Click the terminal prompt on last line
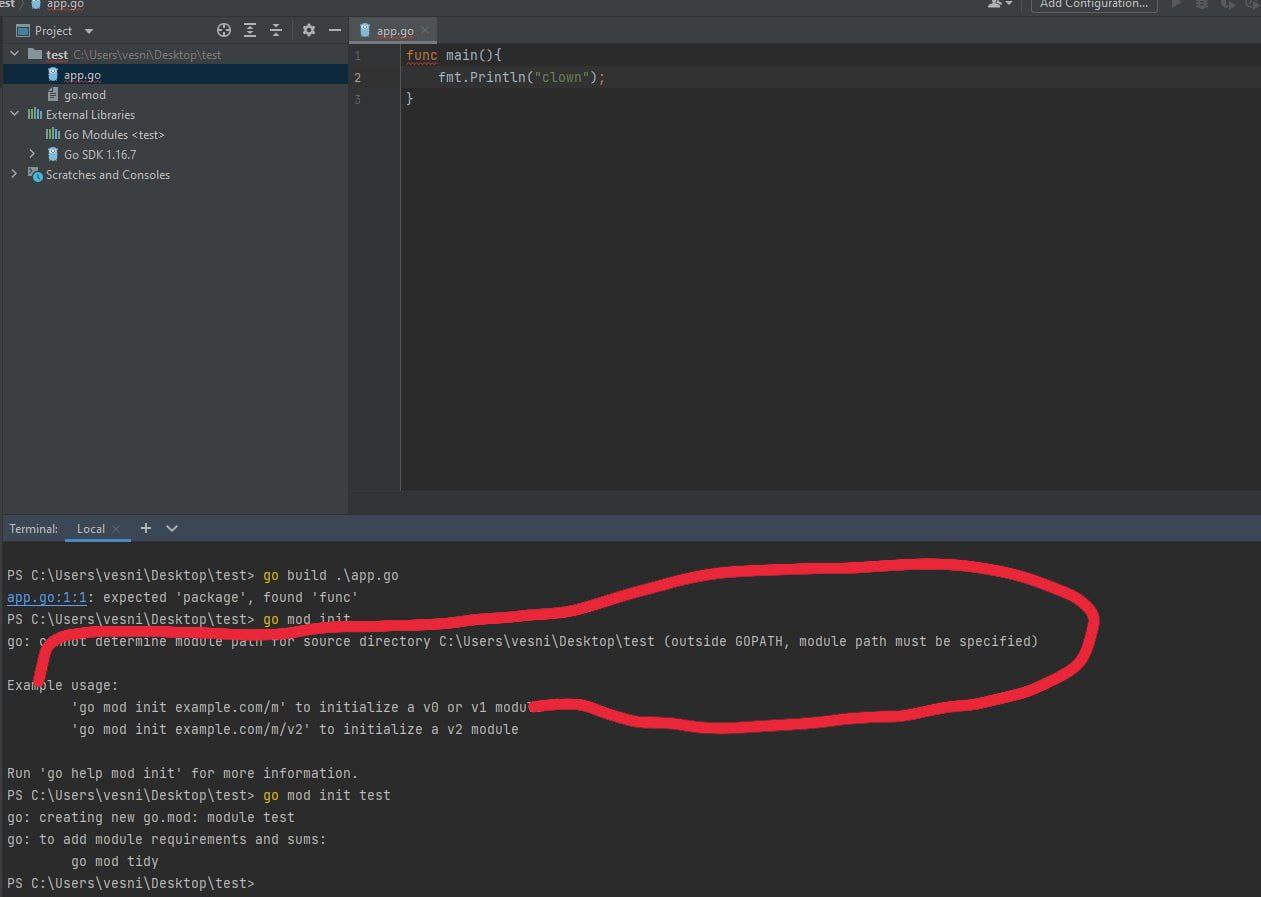Viewport: 1261px width, 897px height. [x=131, y=883]
